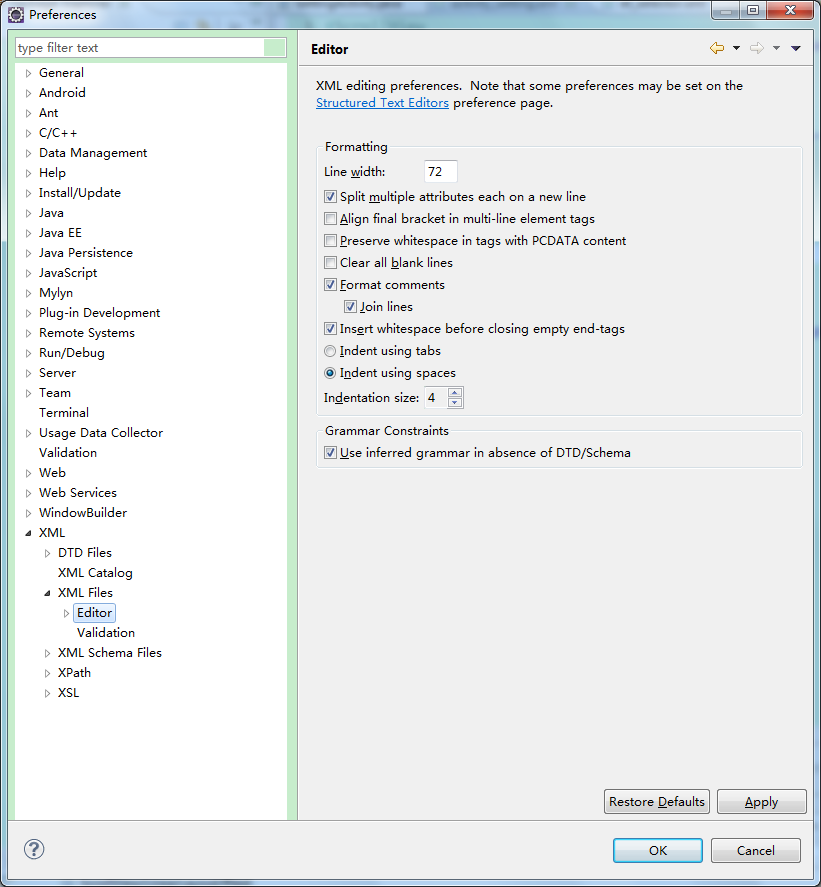Select the Team preference category
Screen dimensions: 821x887
pyautogui.click(x=55, y=393)
